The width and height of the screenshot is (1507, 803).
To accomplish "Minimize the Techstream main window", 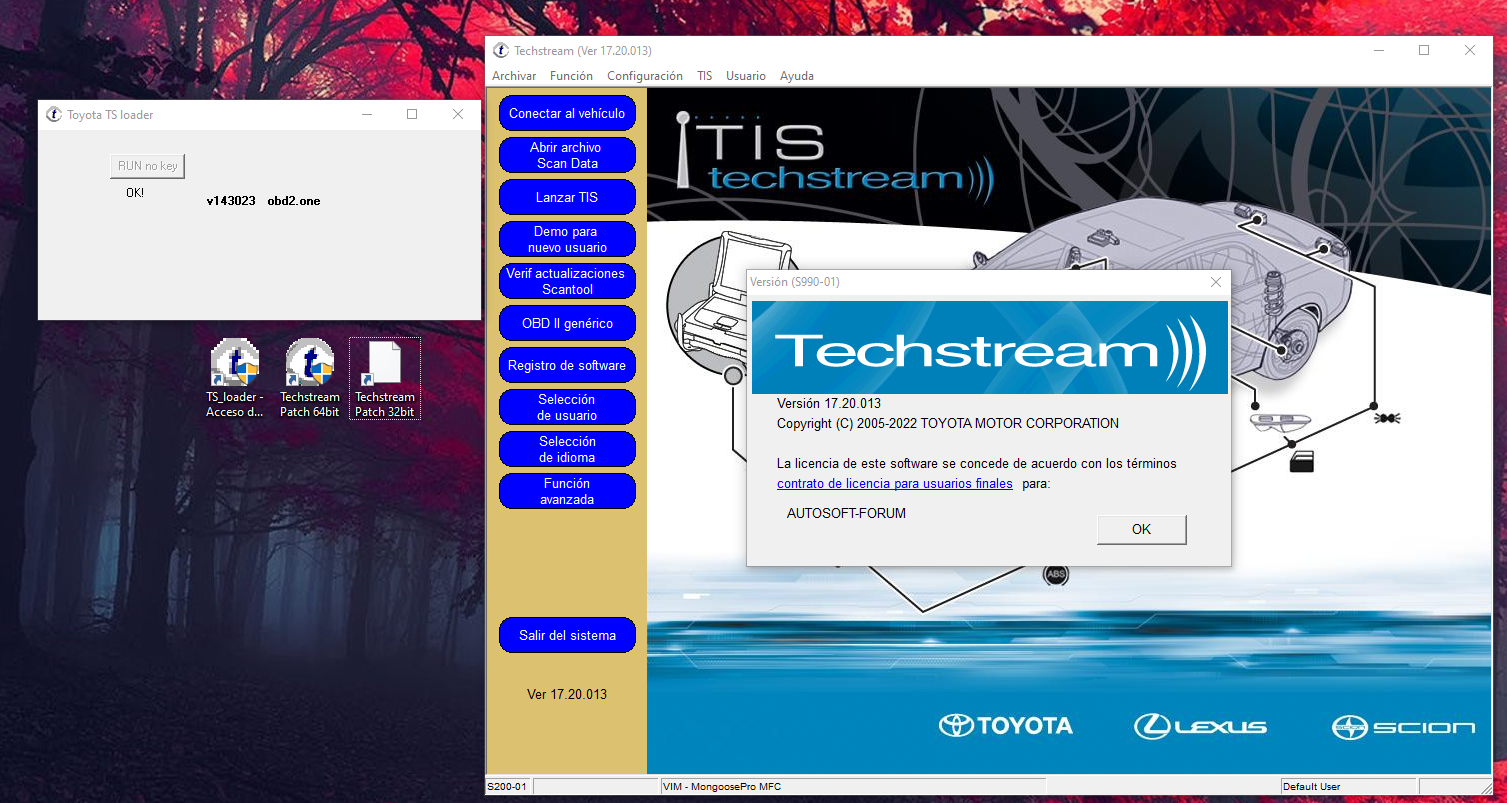I will click(x=1379, y=50).
